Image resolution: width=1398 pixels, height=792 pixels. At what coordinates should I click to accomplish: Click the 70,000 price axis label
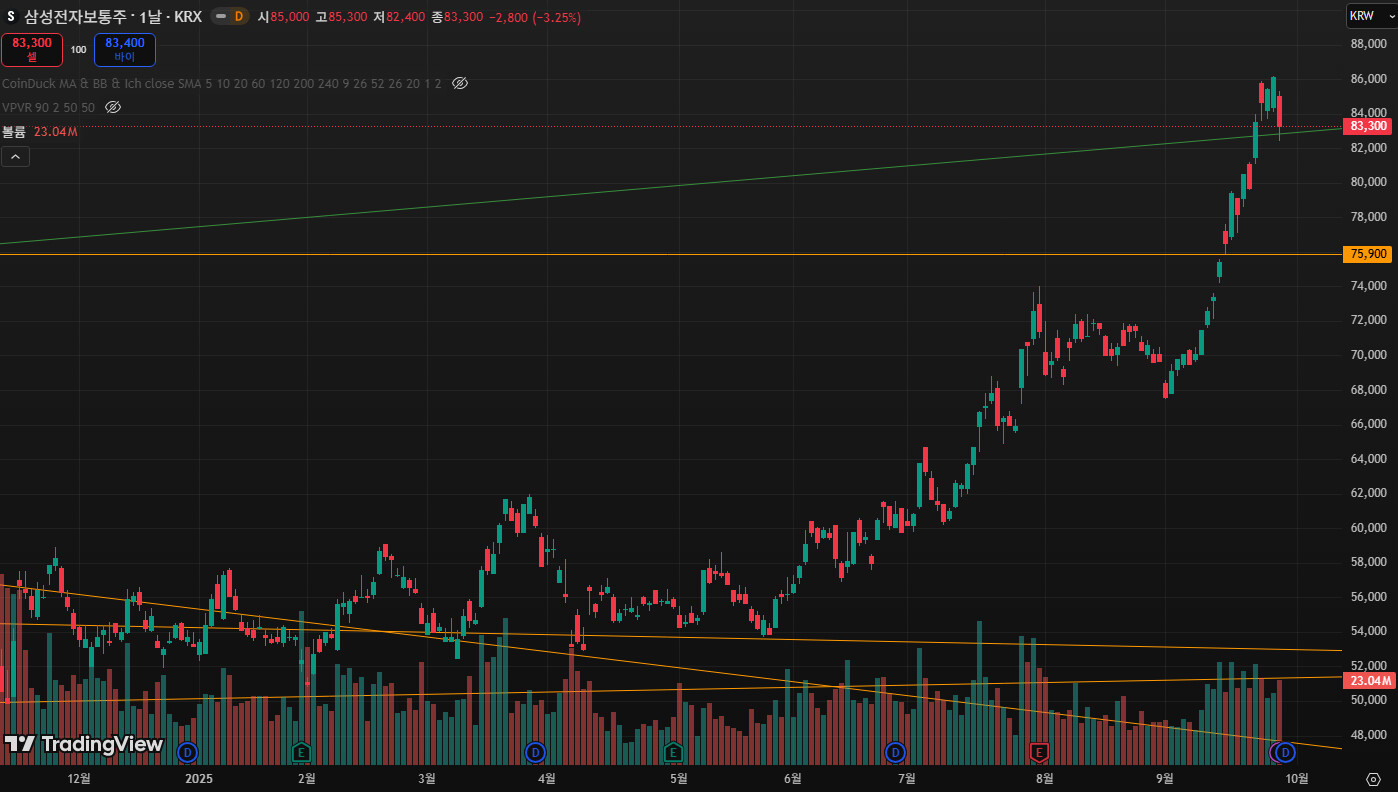coord(1368,355)
